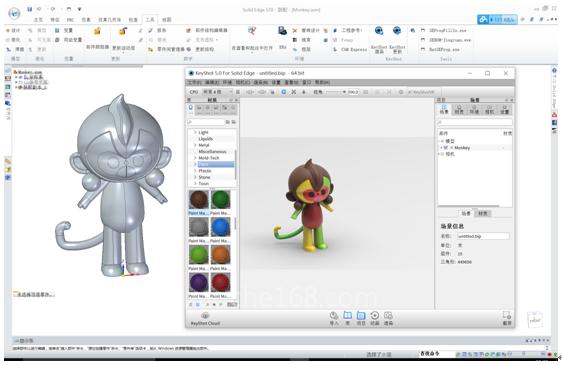
Task: Click the Render icon in KeyShot bottom toolbar
Action: [388, 318]
